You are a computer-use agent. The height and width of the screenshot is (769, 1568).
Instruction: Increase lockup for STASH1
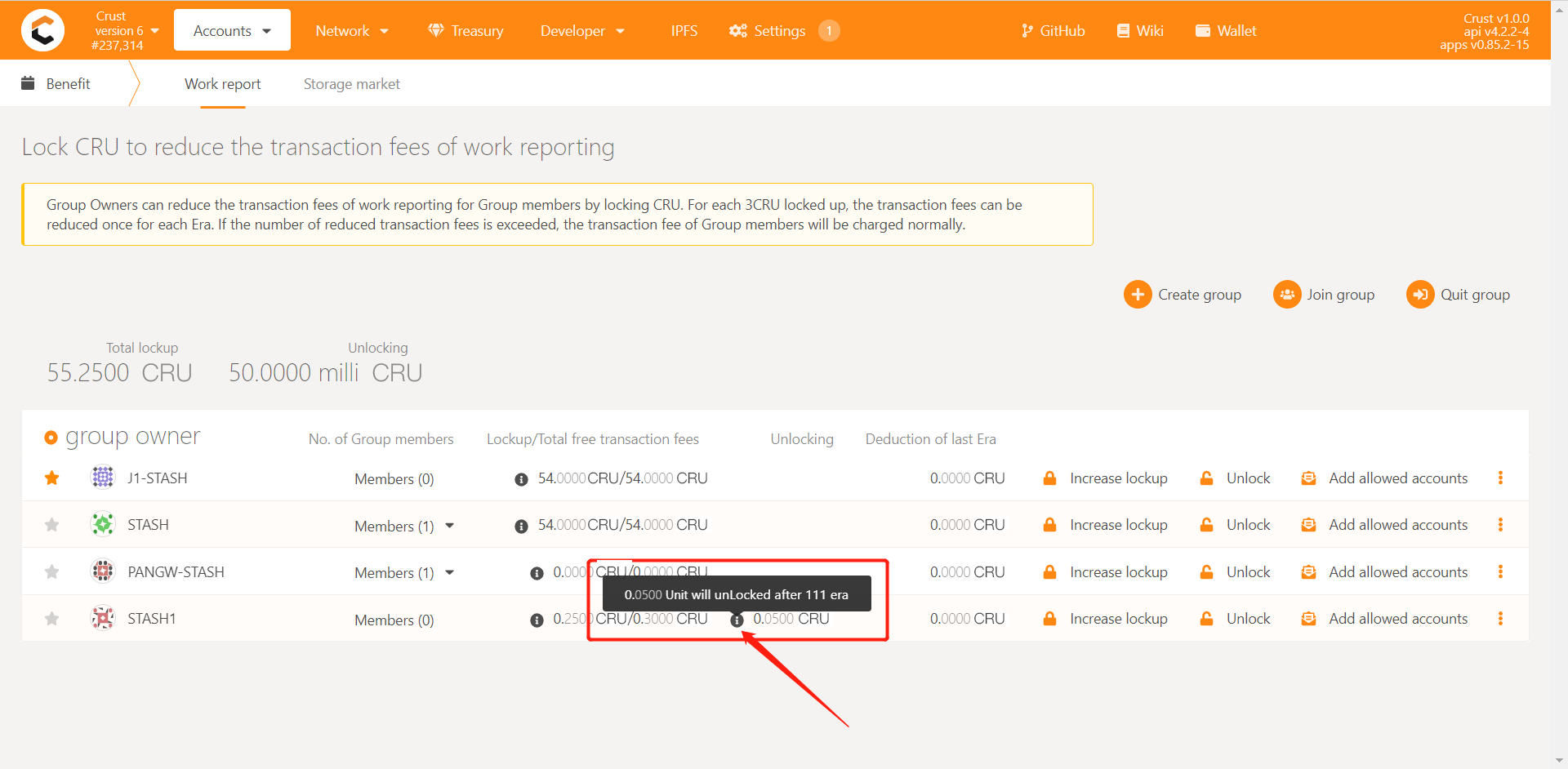click(x=1105, y=618)
